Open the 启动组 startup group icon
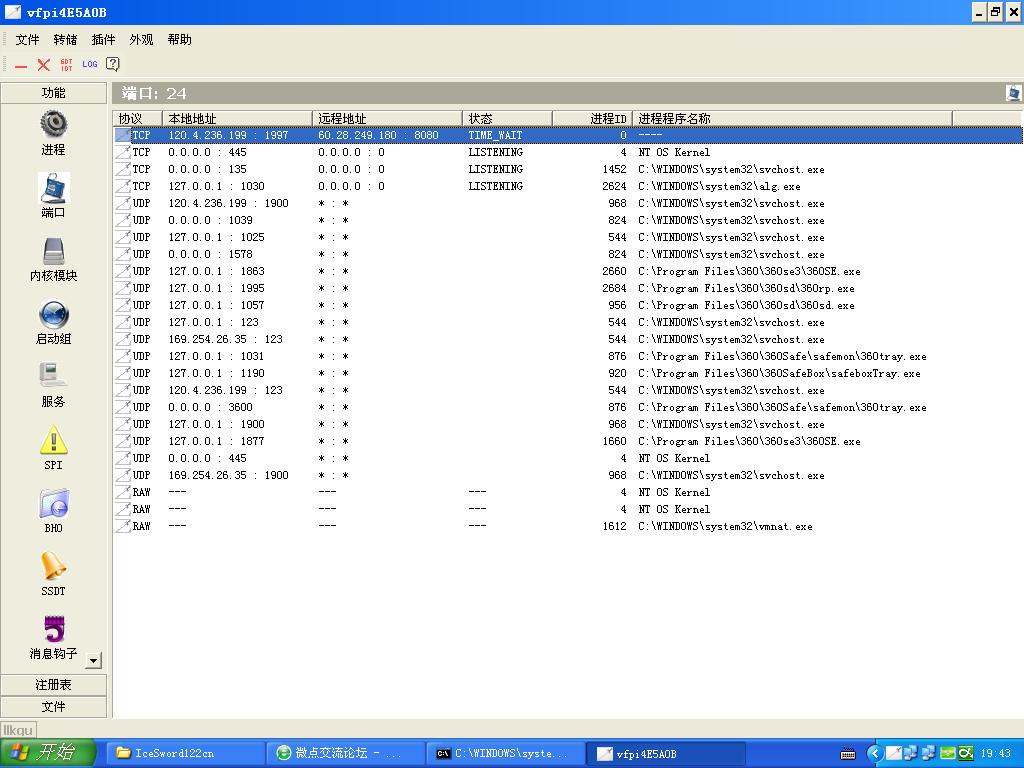The height and width of the screenshot is (768, 1024). click(x=53, y=315)
